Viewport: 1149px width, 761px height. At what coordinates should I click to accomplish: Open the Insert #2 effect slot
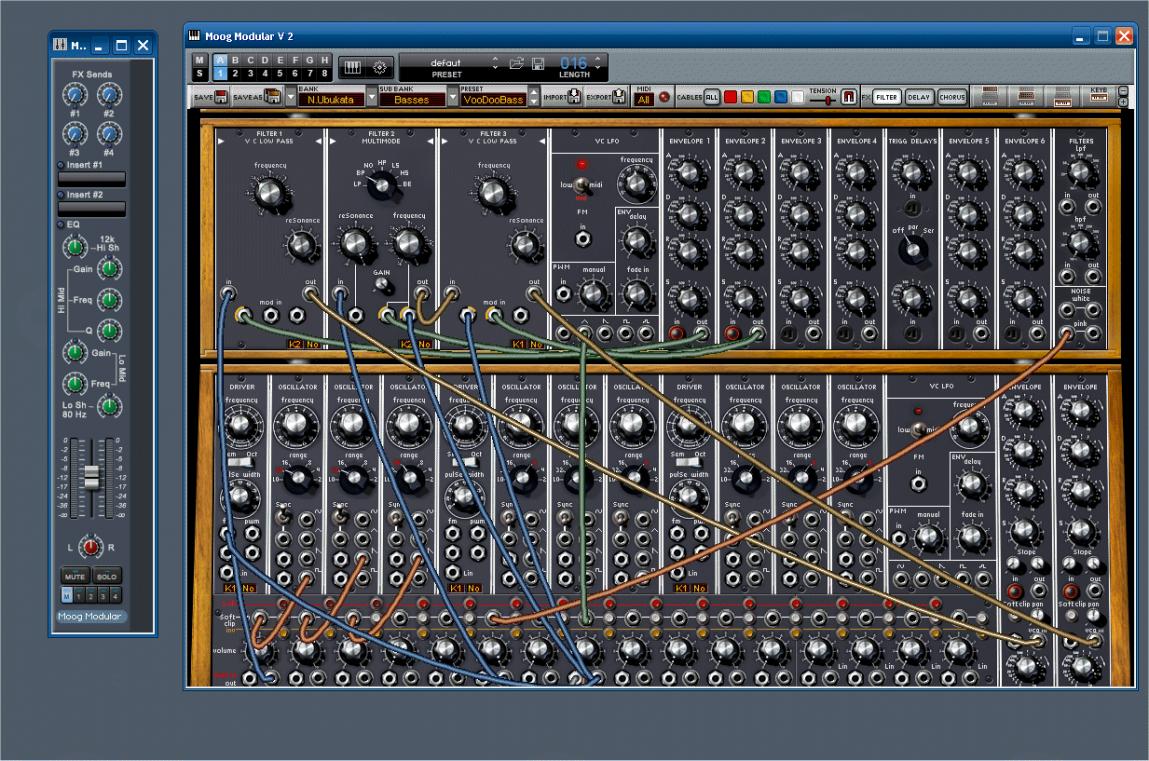(x=92, y=209)
